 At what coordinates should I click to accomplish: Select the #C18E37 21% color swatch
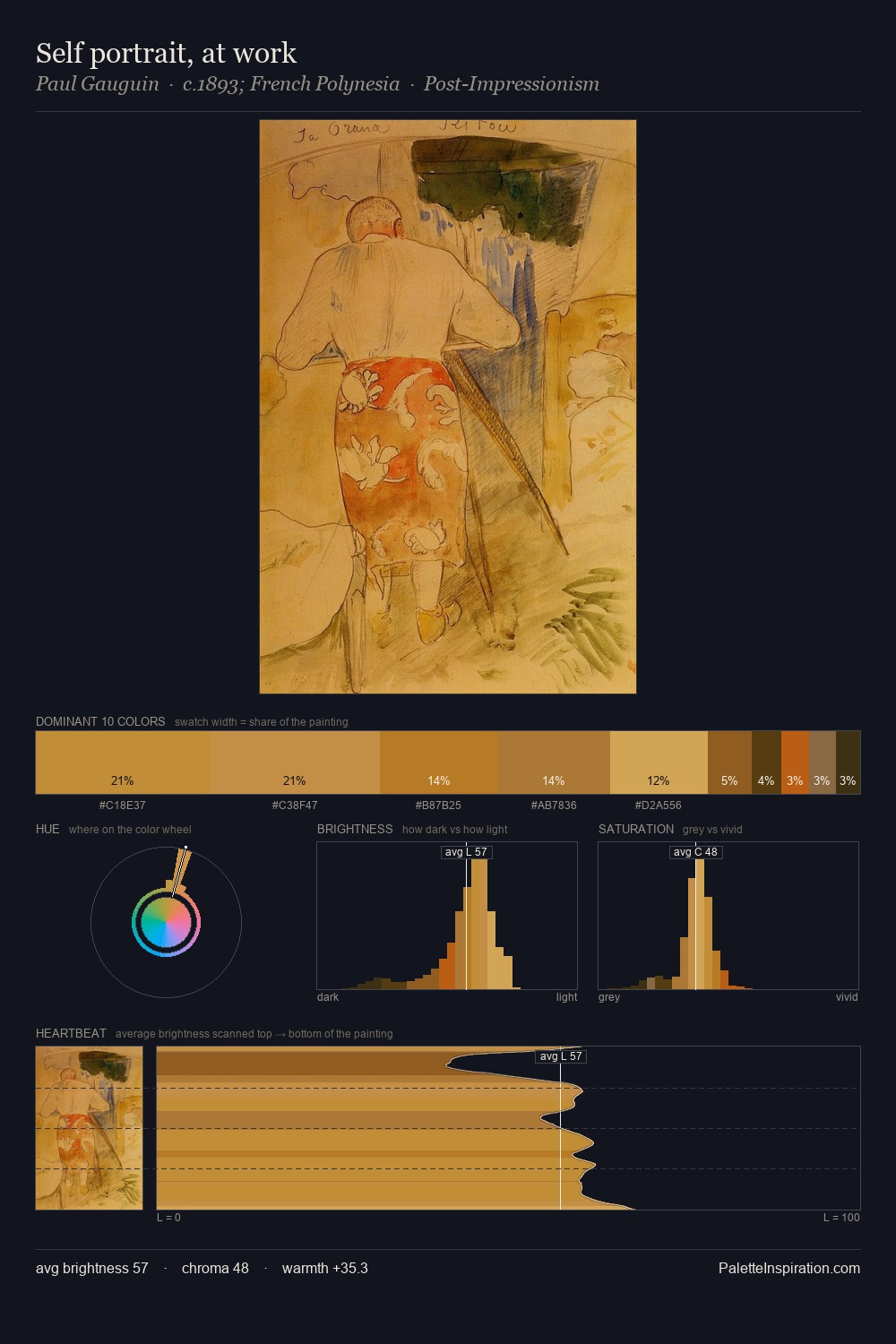[123, 762]
